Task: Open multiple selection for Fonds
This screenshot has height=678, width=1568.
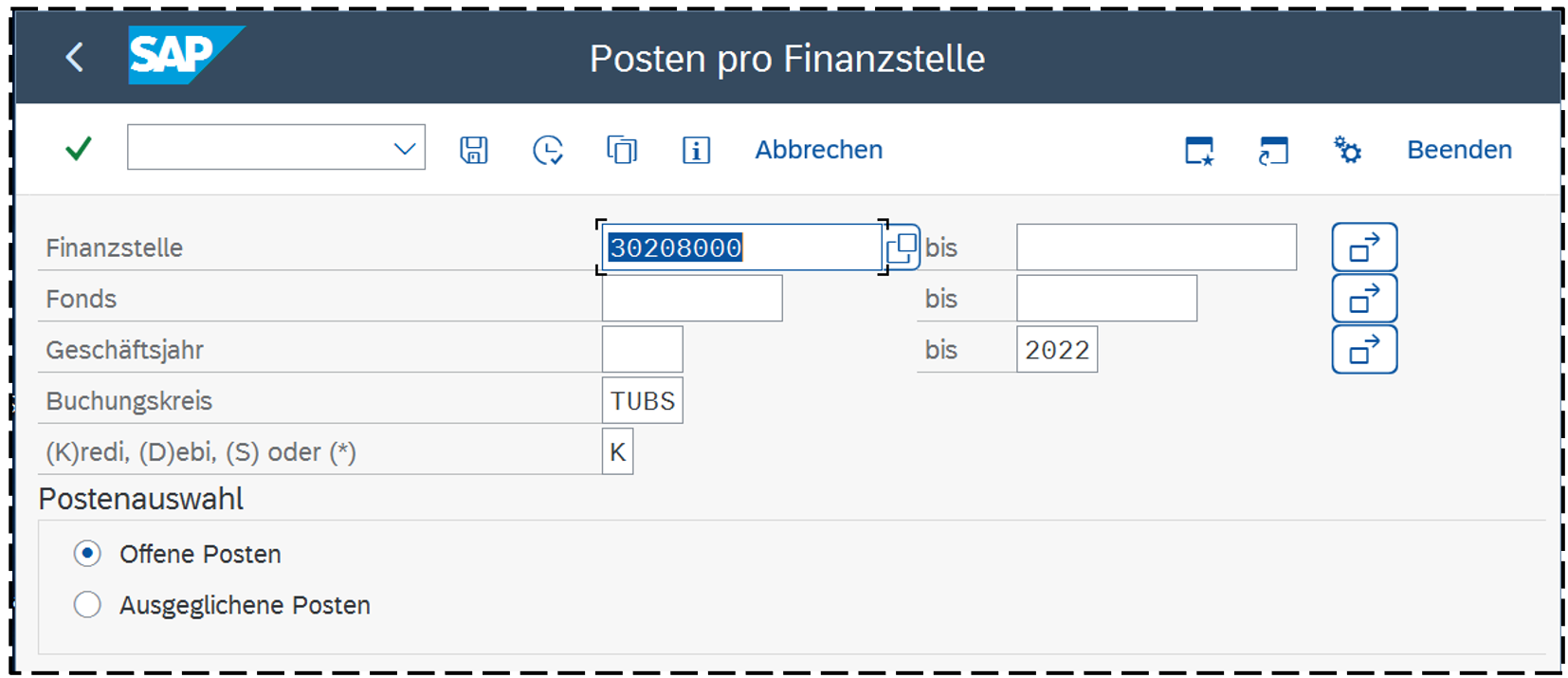Action: click(1364, 299)
